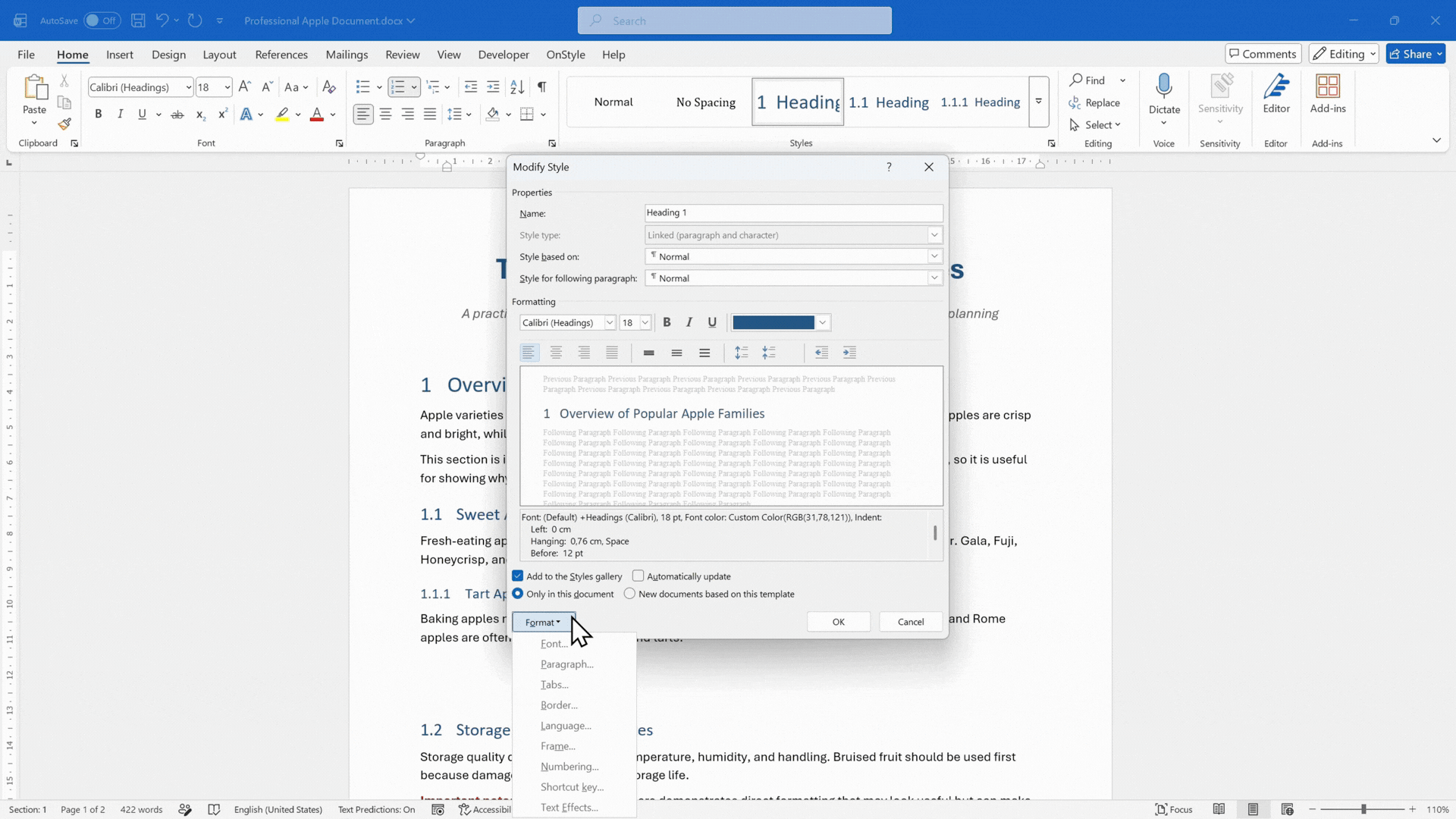Image resolution: width=1456 pixels, height=819 pixels.
Task: Toggle align left in Modify Style dialog
Action: [529, 353]
